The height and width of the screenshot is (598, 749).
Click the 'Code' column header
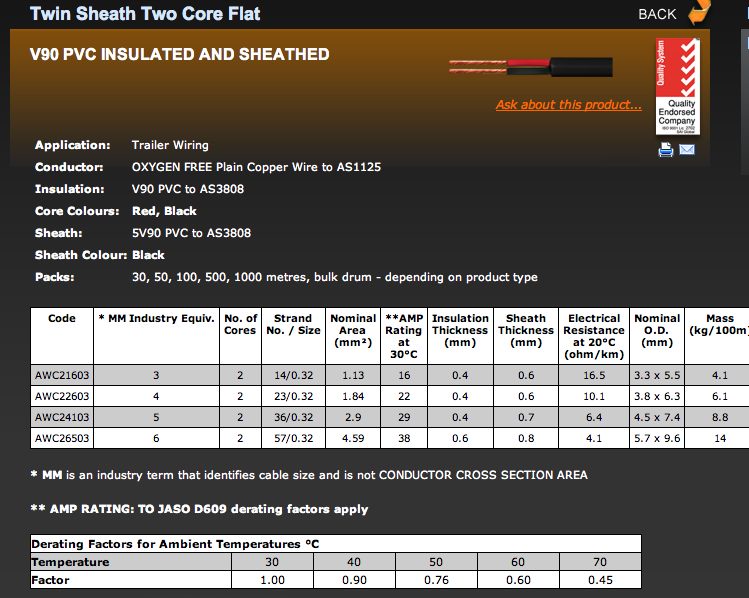pos(62,319)
